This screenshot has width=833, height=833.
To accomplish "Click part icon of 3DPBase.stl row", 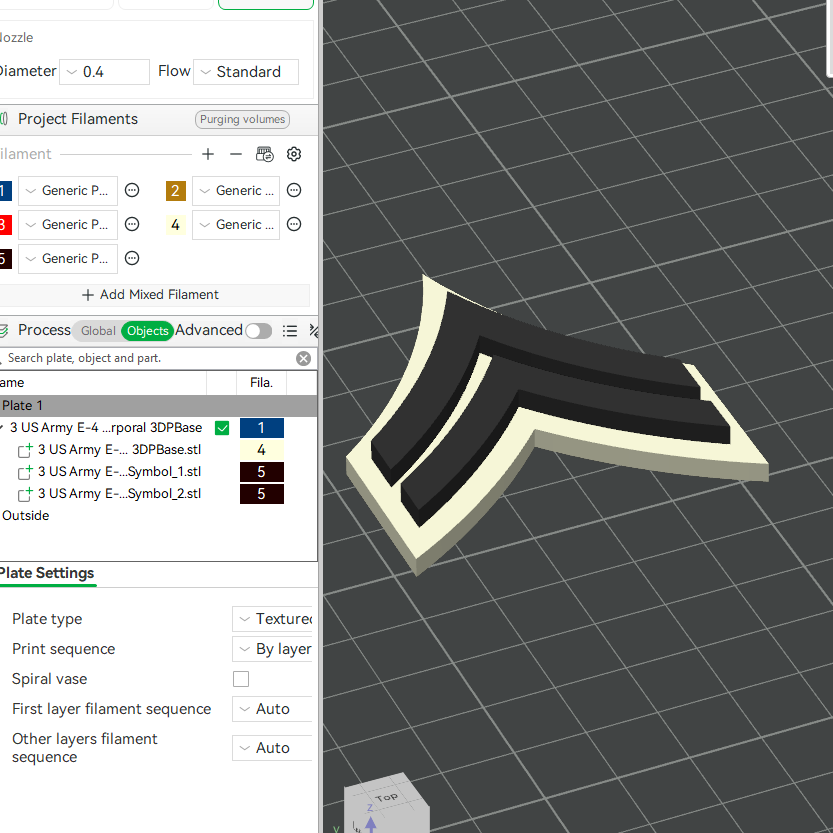I will (25, 450).
